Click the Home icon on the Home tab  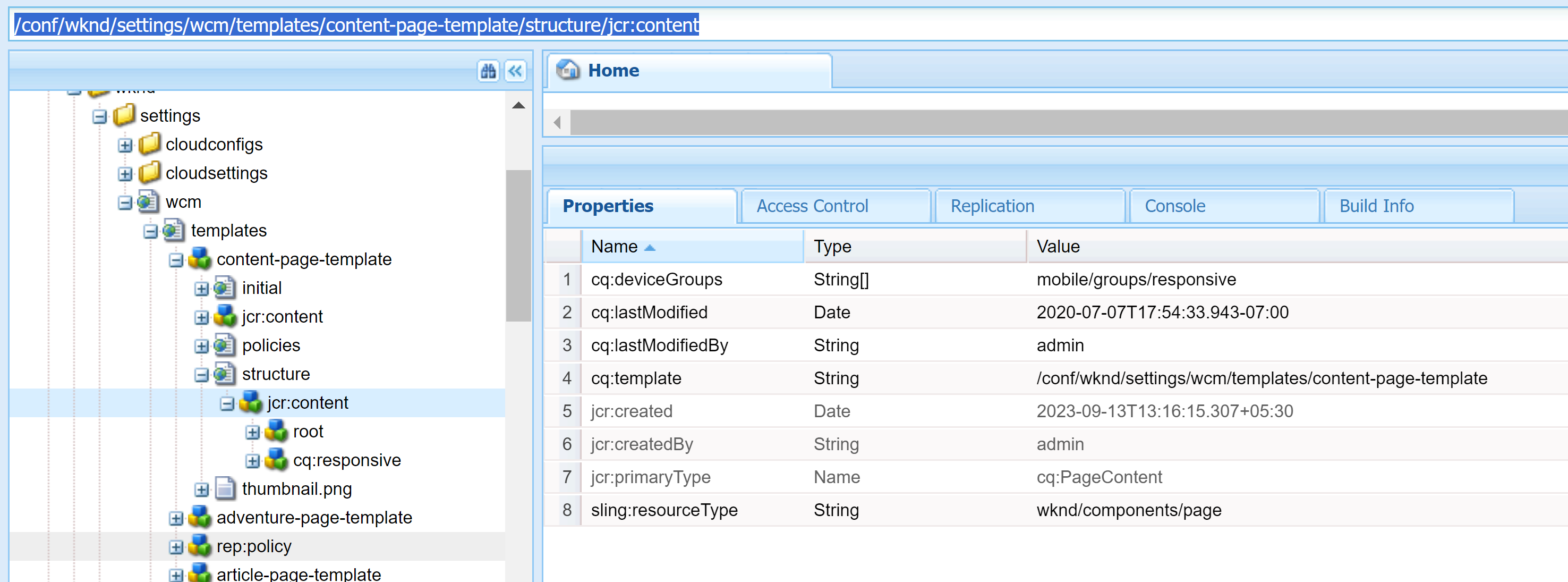point(569,70)
